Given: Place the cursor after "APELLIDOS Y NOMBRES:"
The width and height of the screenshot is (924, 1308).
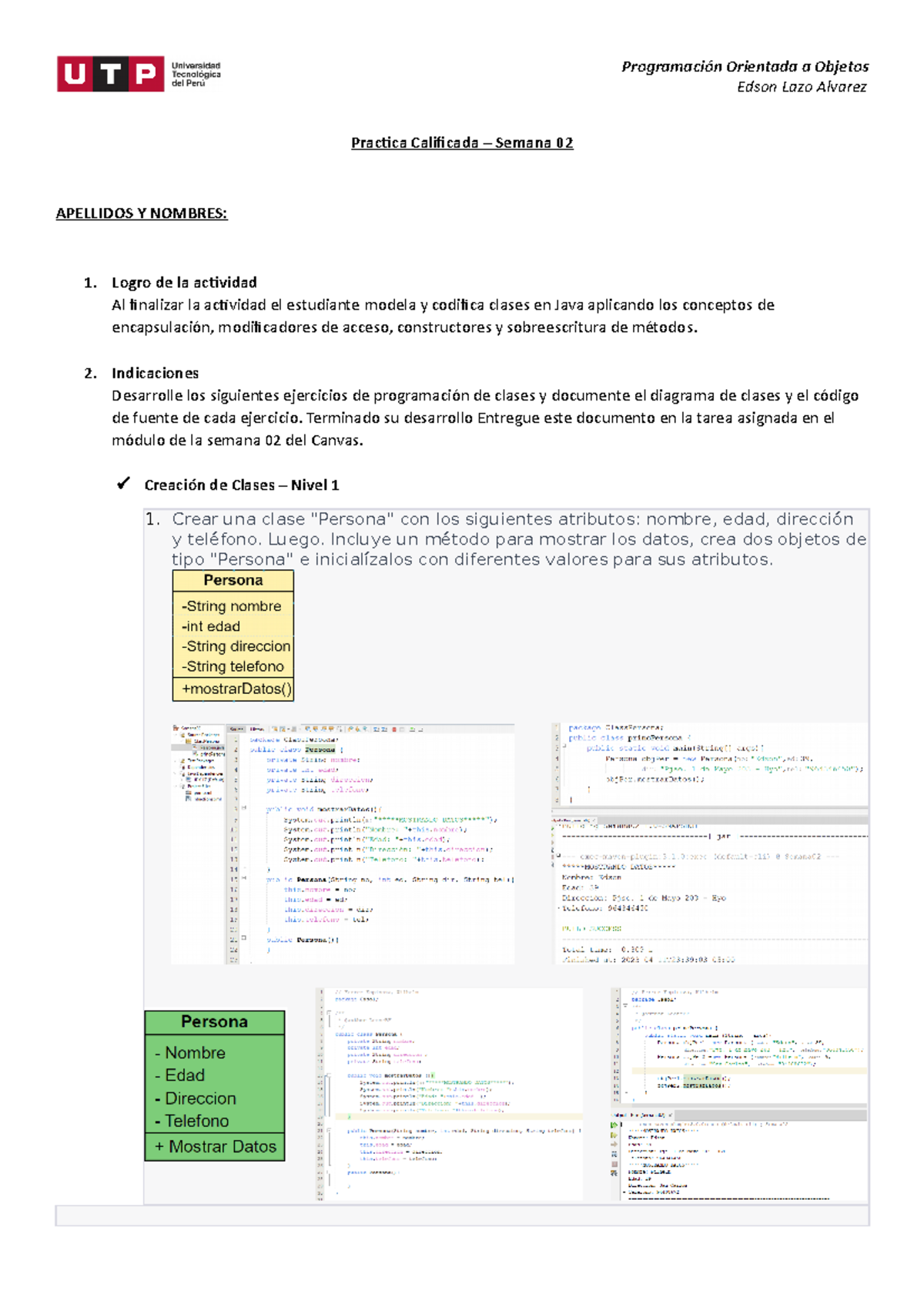Looking at the screenshot, I should tap(229, 213).
